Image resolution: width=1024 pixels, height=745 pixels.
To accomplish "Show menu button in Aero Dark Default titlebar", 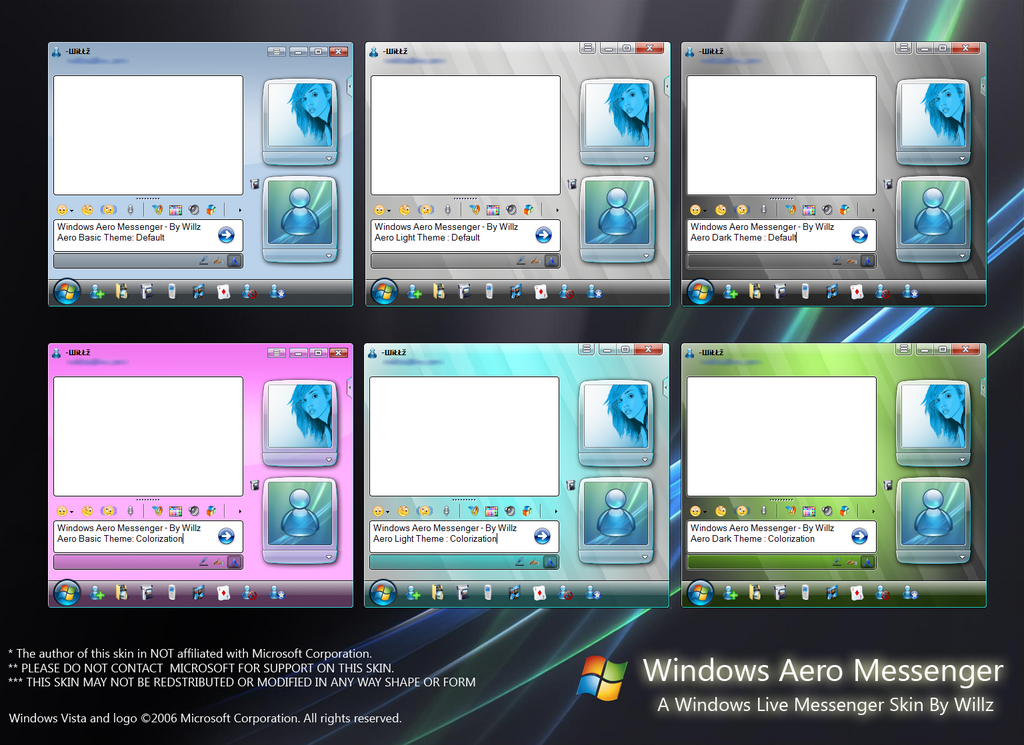I will point(904,48).
